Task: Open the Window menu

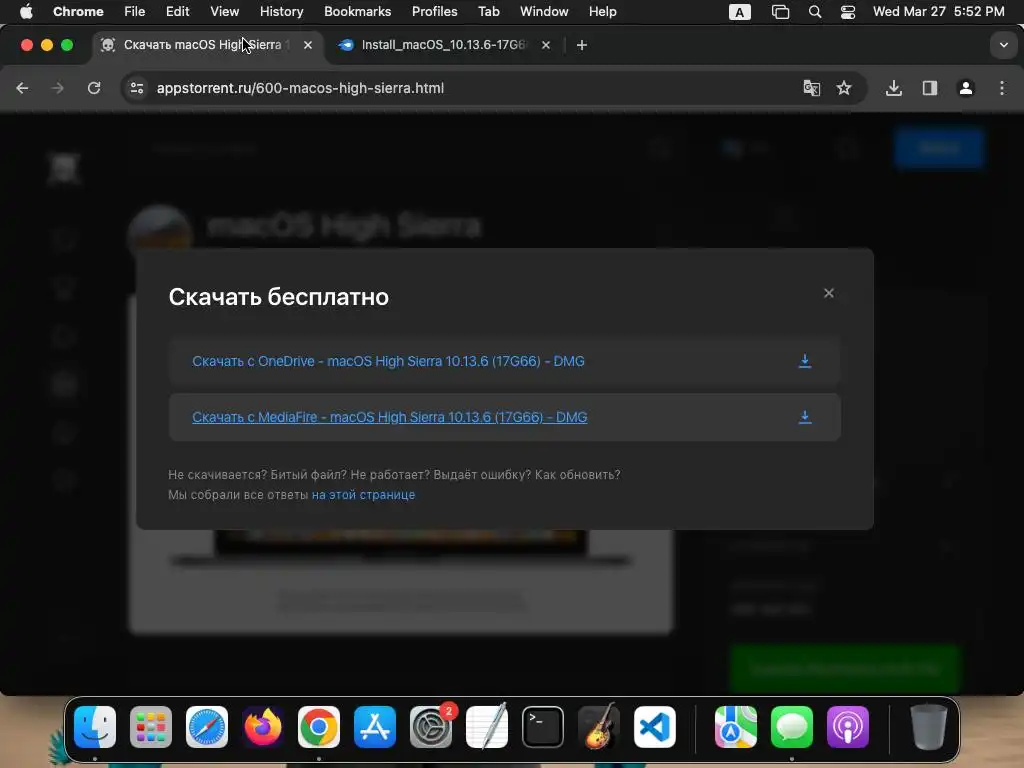Action: (544, 11)
